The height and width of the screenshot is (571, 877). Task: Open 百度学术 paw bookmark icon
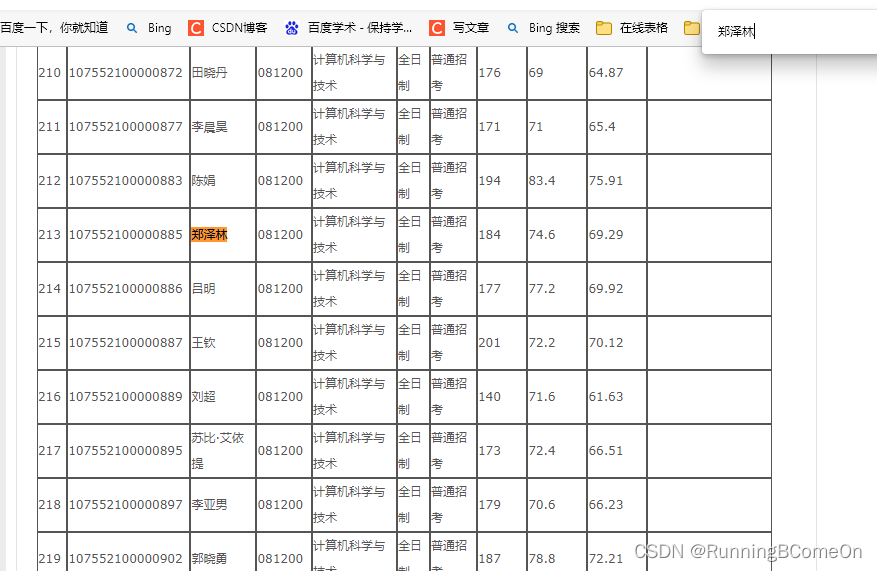291,28
